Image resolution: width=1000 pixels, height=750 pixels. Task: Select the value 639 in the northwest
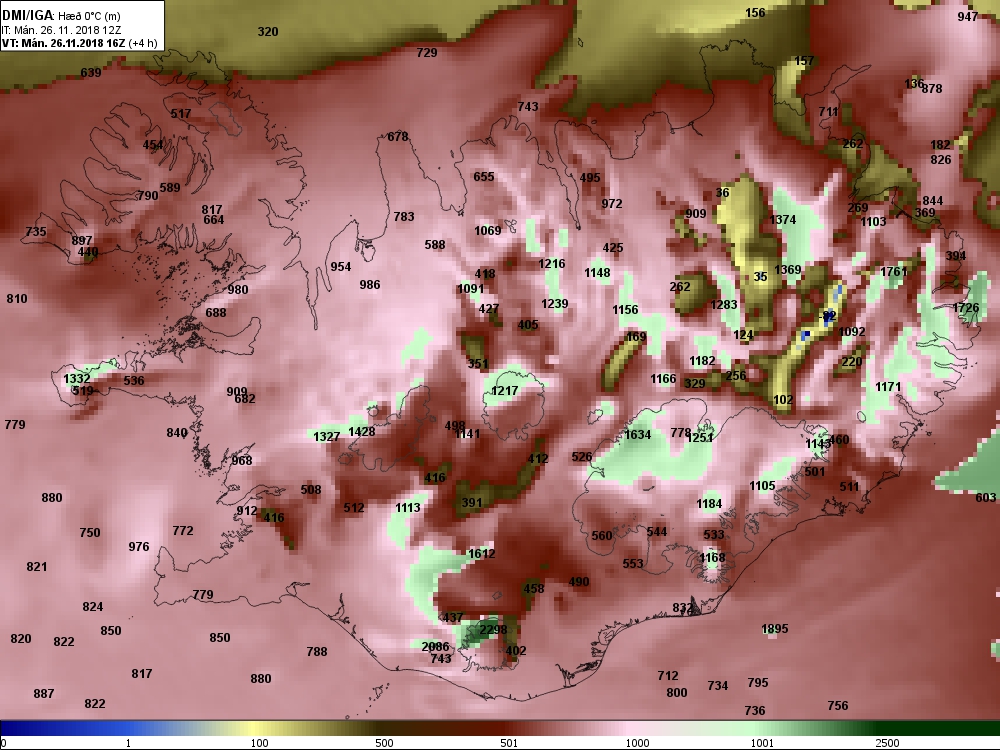click(x=91, y=73)
